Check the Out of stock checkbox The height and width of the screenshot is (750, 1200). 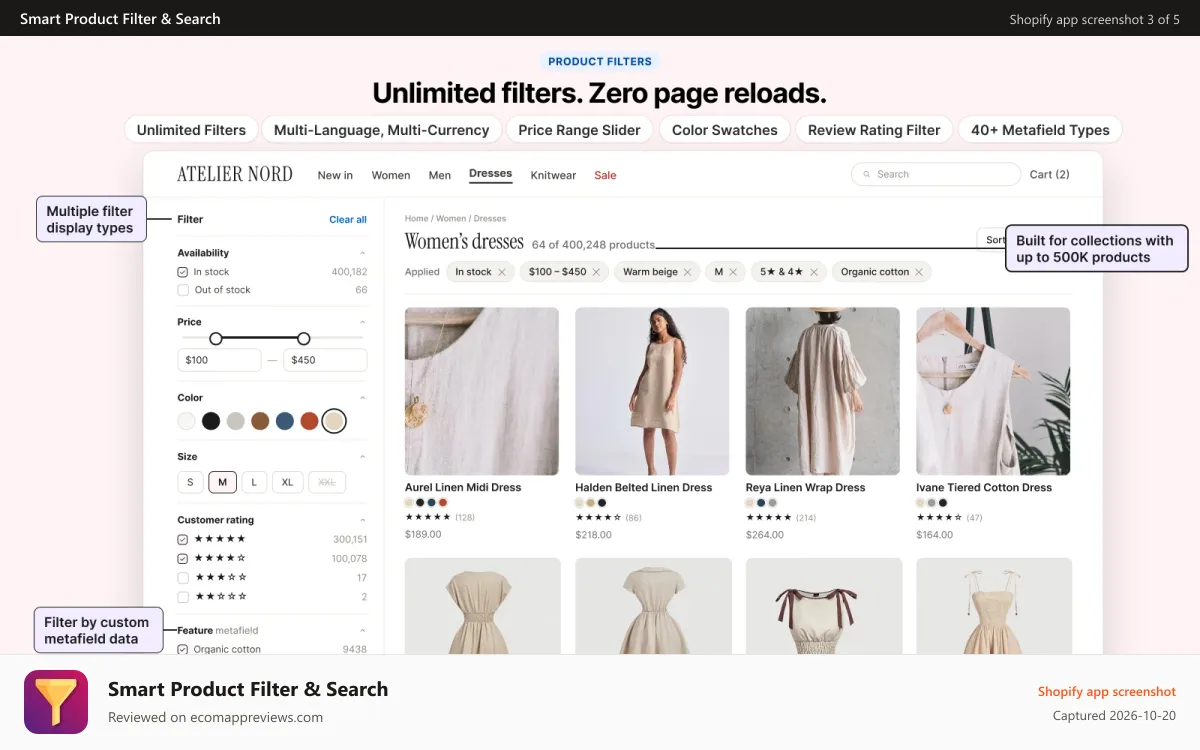pyautogui.click(x=183, y=290)
